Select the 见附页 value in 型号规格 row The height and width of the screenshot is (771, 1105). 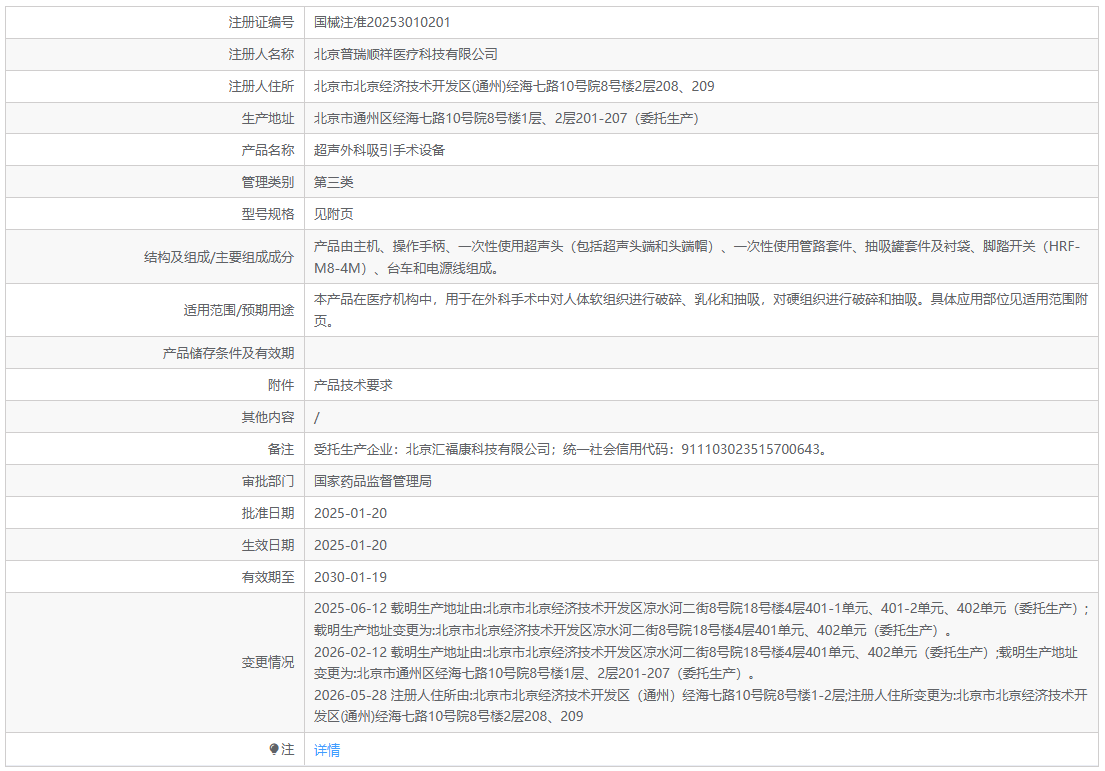pyautogui.click(x=333, y=214)
